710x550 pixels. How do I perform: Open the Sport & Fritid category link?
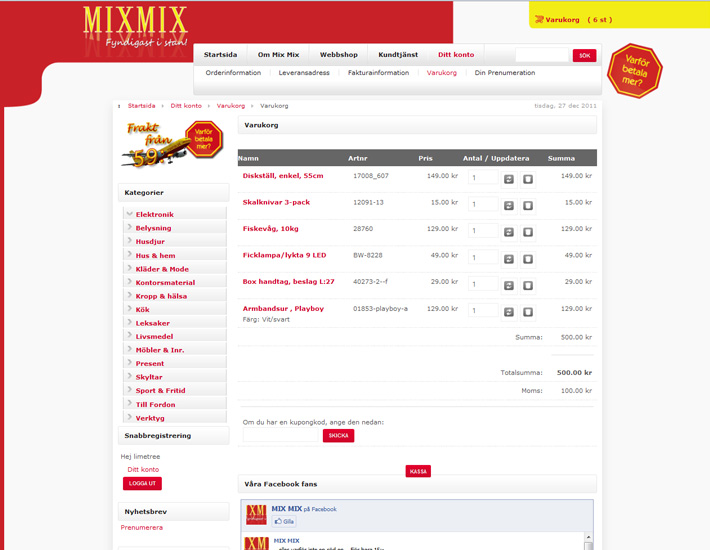tap(160, 390)
